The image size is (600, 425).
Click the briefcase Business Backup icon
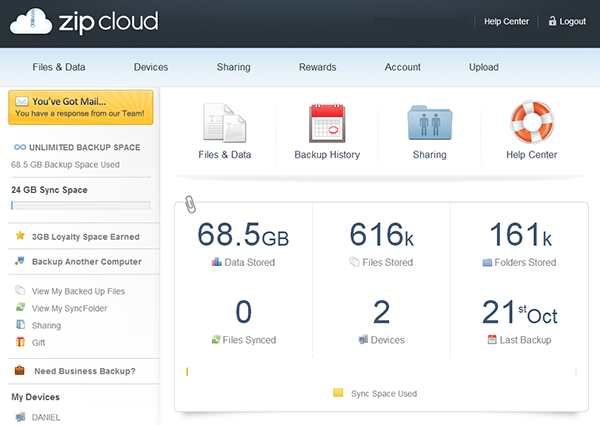[20, 370]
